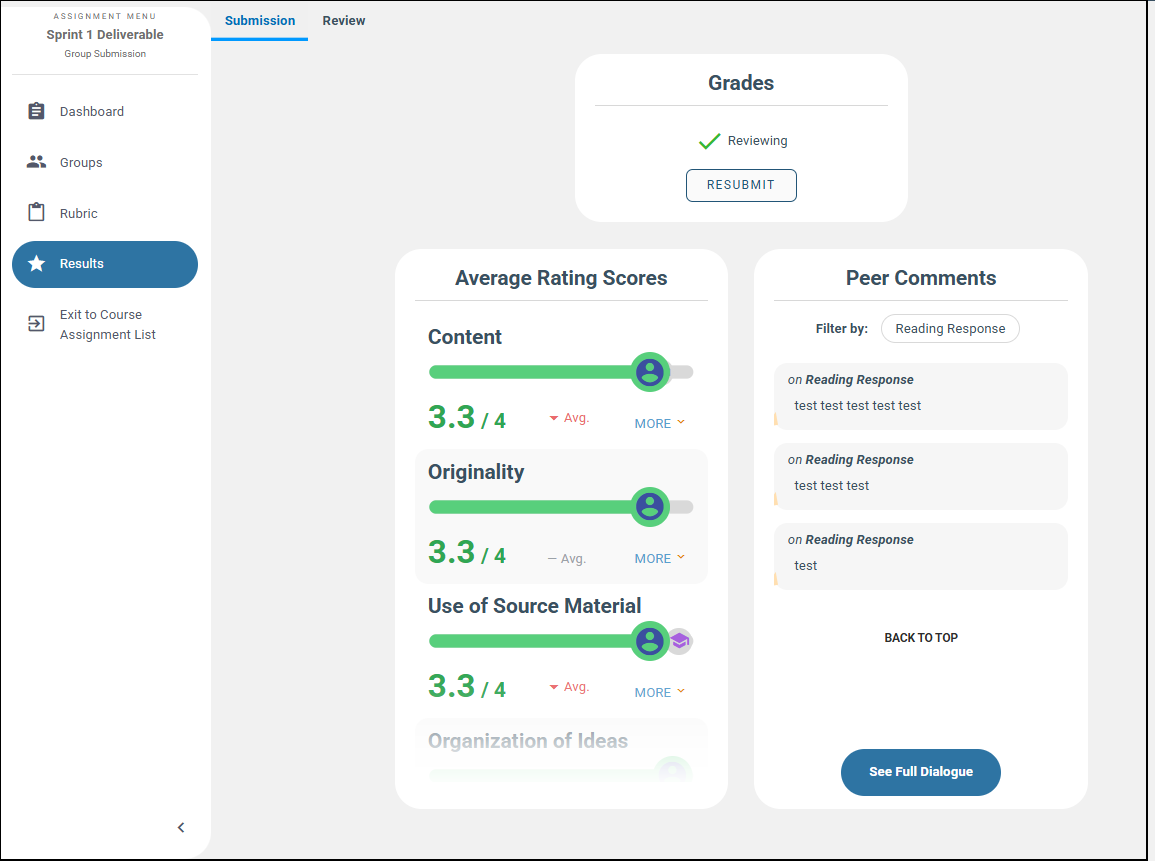Switch to the Review tab
The image size is (1155, 861).
[x=344, y=21]
